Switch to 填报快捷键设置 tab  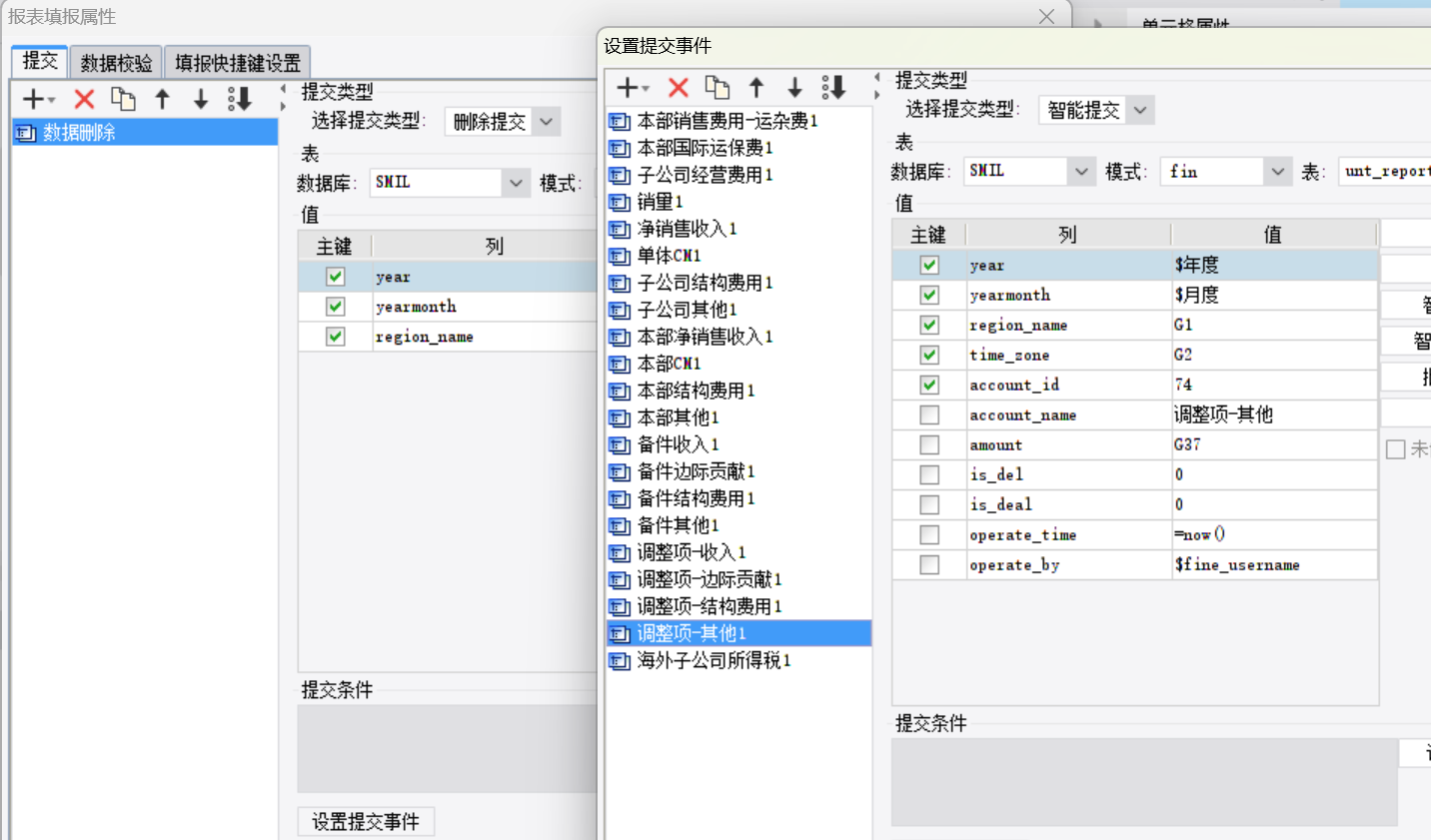point(238,63)
